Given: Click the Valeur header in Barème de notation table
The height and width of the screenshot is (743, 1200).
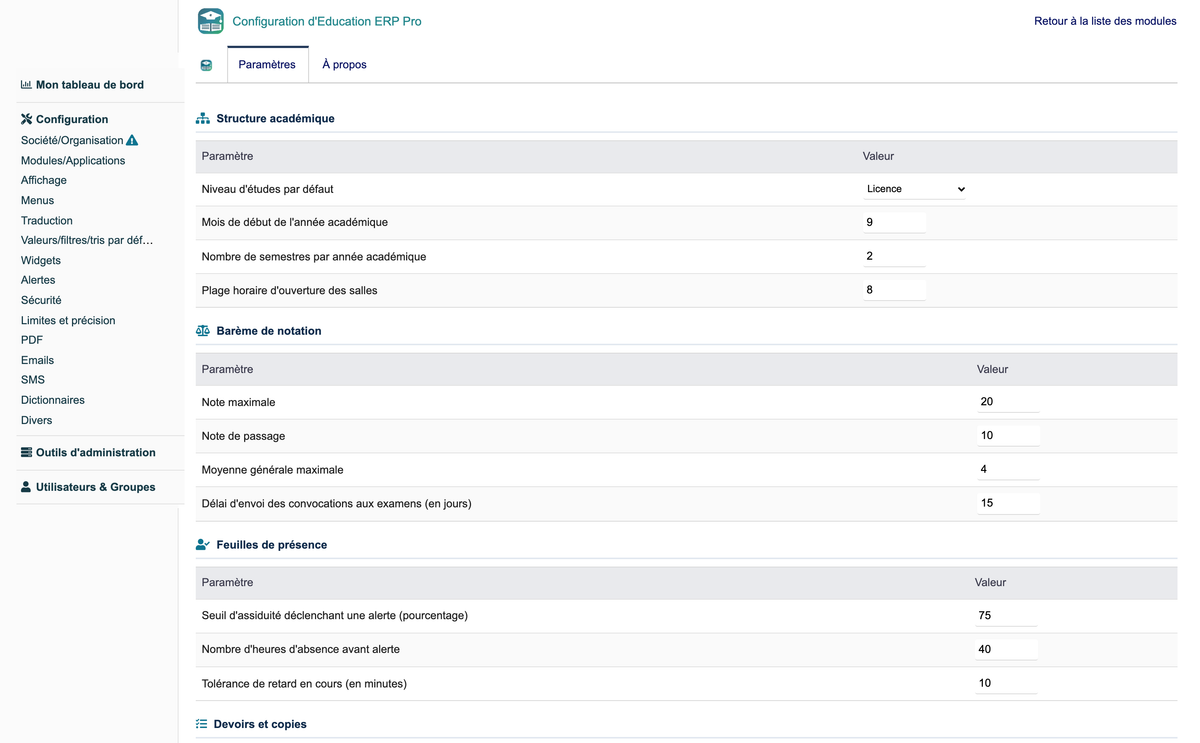Looking at the screenshot, I should tap(992, 369).
